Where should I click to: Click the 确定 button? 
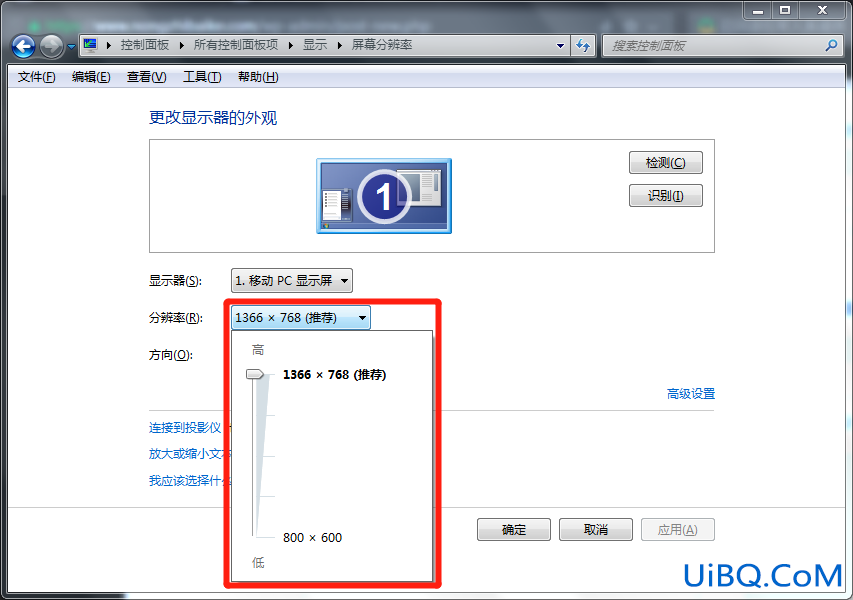click(x=514, y=529)
